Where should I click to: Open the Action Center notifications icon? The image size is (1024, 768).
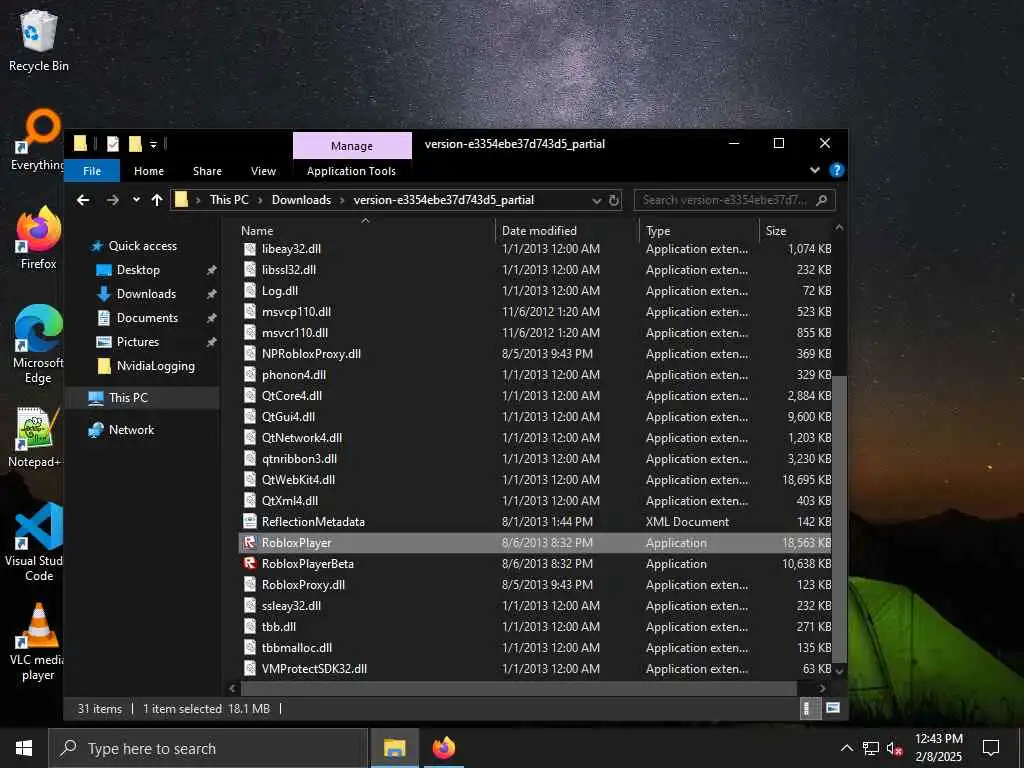tap(991, 748)
